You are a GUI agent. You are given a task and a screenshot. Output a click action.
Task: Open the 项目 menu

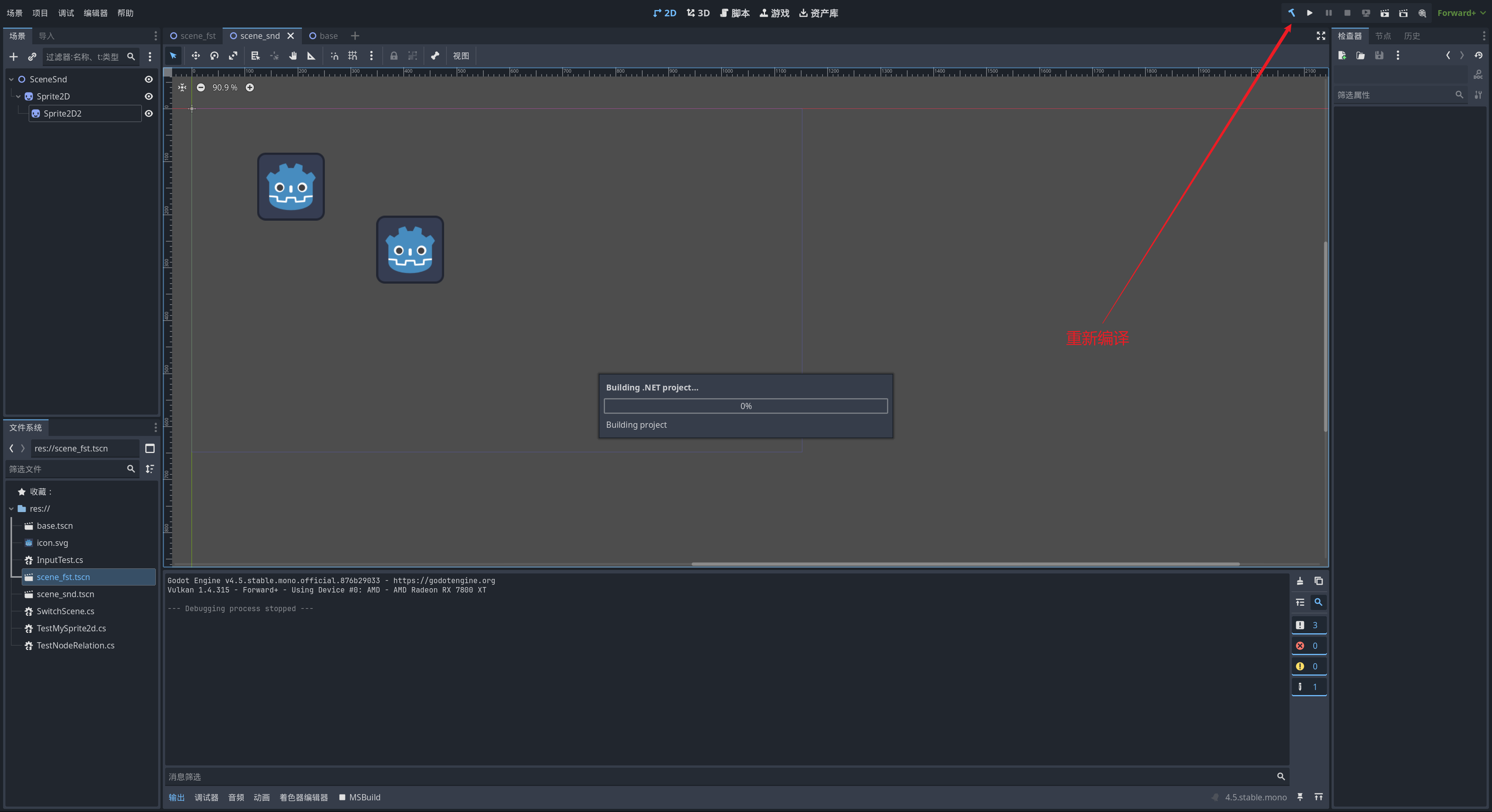40,13
